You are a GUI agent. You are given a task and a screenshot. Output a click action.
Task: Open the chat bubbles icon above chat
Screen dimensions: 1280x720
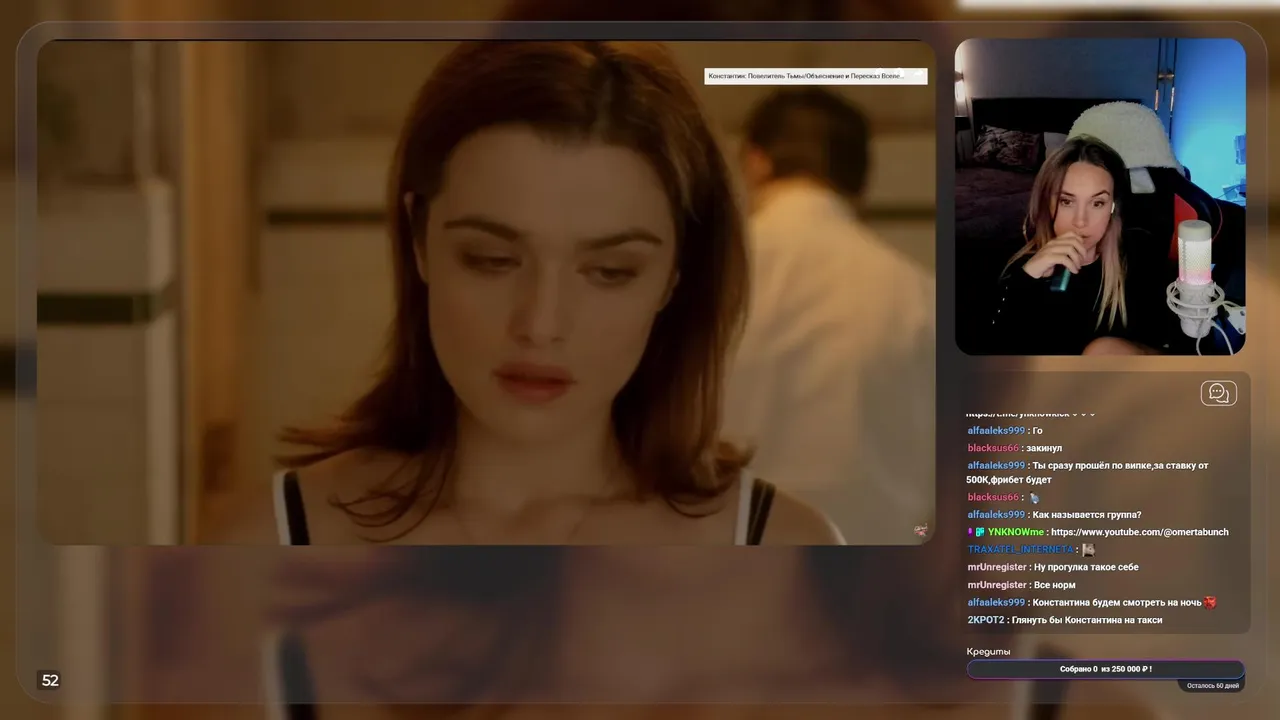(x=1218, y=393)
